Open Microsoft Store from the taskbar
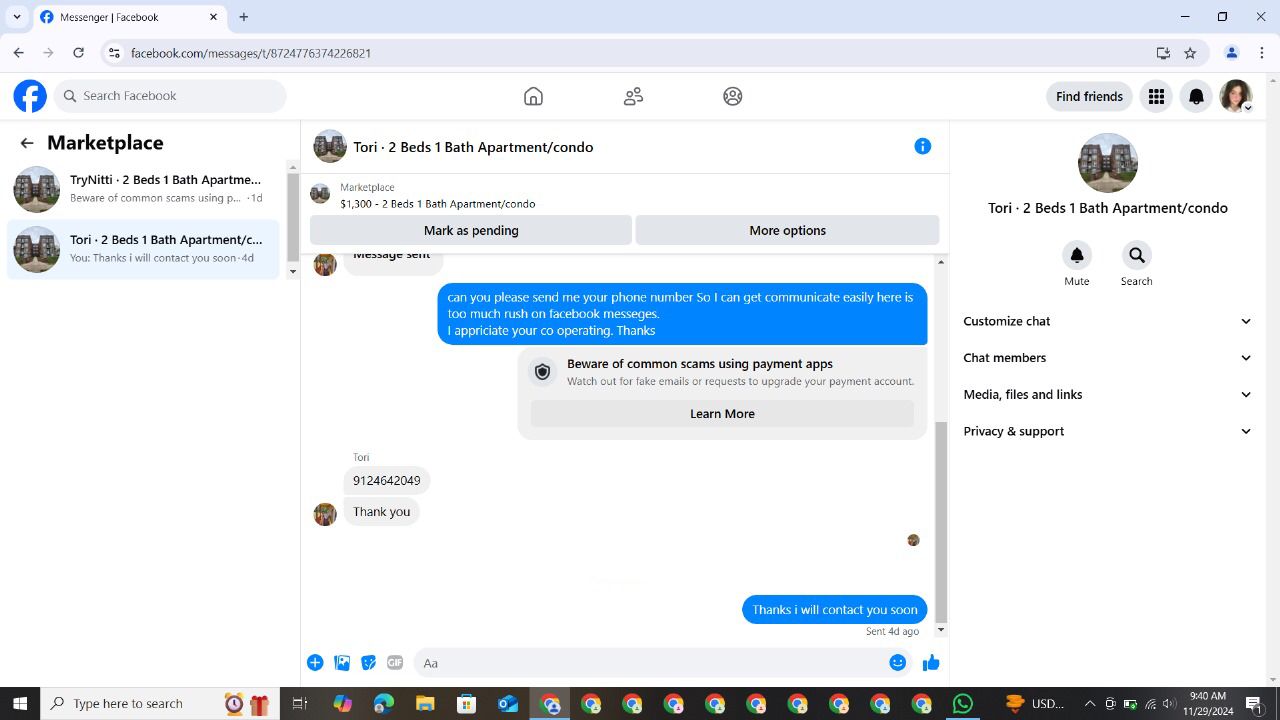 point(466,704)
